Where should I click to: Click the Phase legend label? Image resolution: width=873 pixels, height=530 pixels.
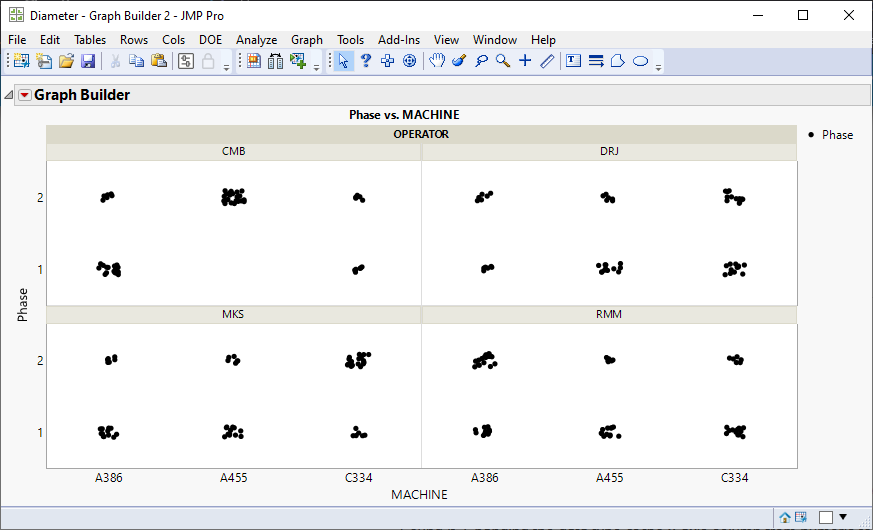(x=837, y=135)
